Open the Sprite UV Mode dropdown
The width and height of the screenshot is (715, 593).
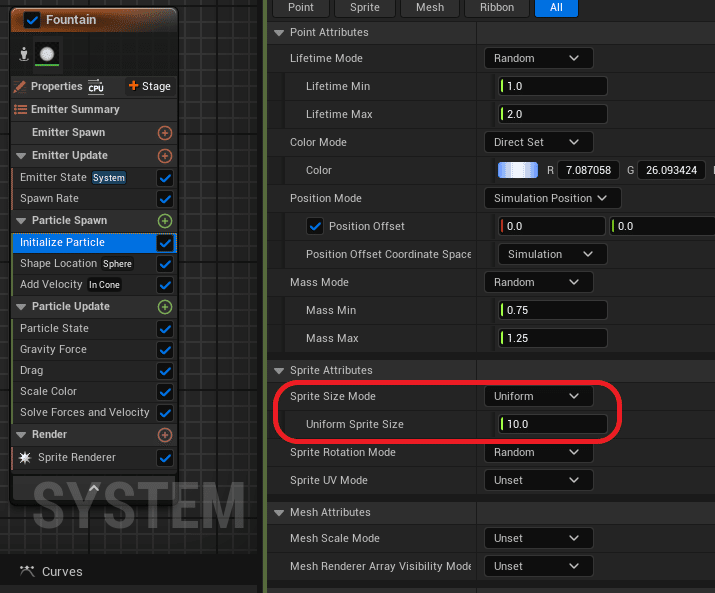539,480
